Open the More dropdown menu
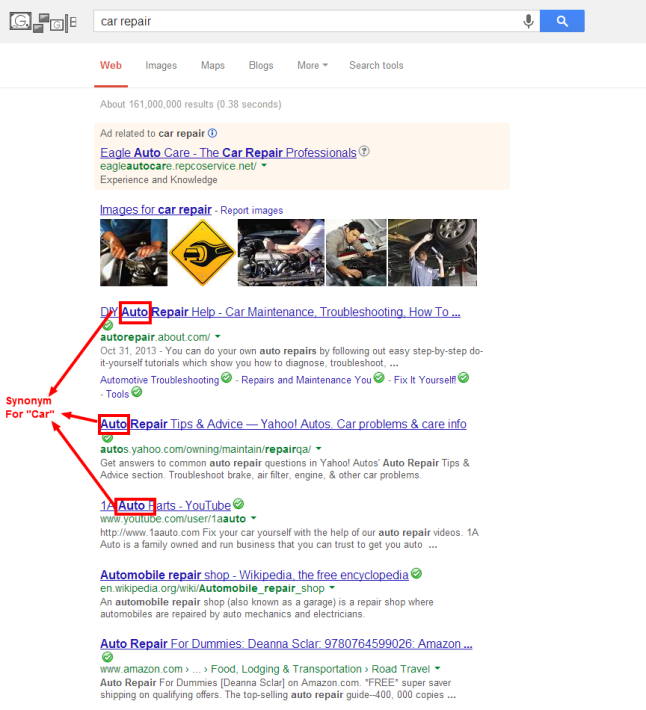Image resolution: width=646 pixels, height=710 pixels. [312, 66]
